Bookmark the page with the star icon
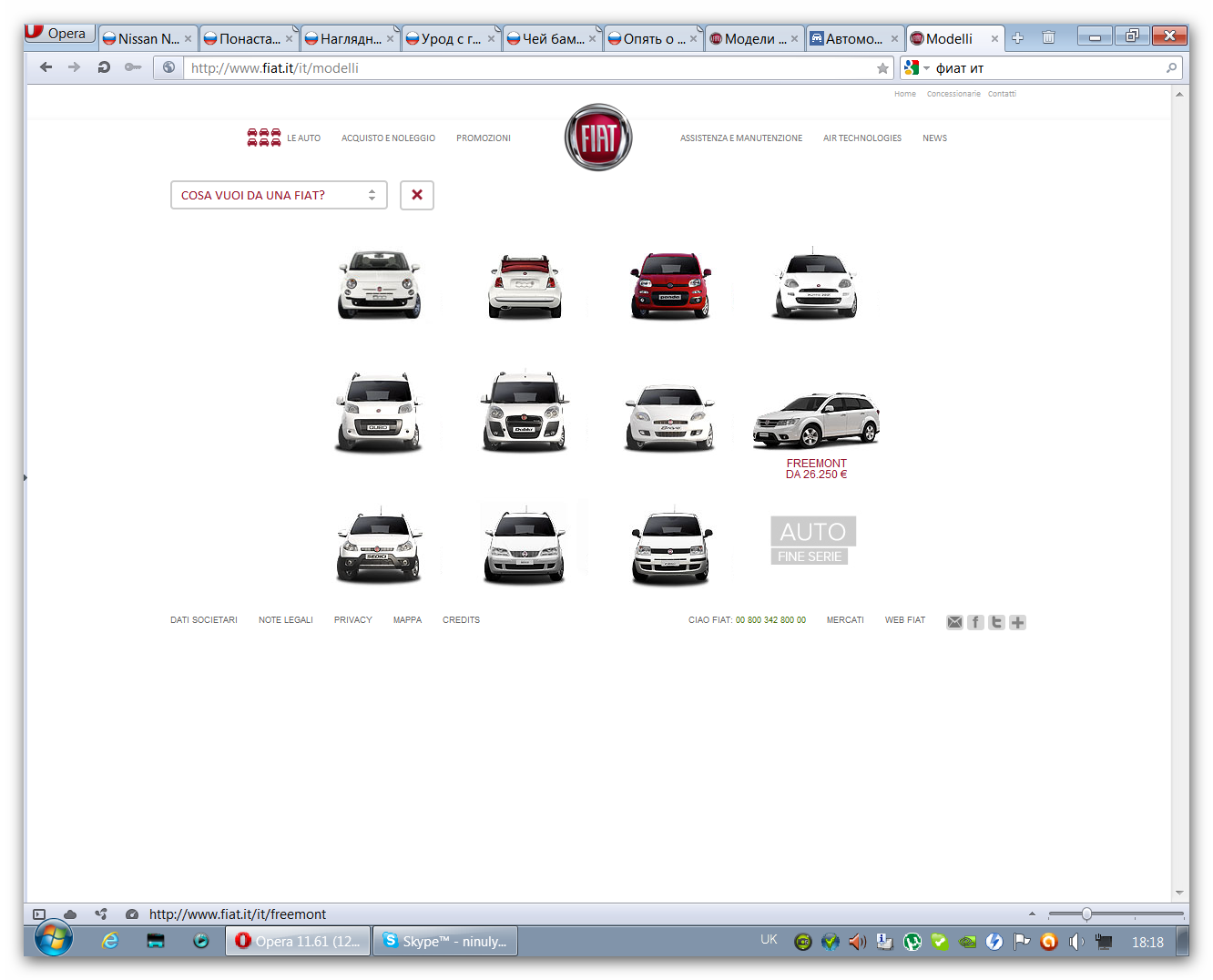This screenshot has width=1213, height=980. coord(882,68)
